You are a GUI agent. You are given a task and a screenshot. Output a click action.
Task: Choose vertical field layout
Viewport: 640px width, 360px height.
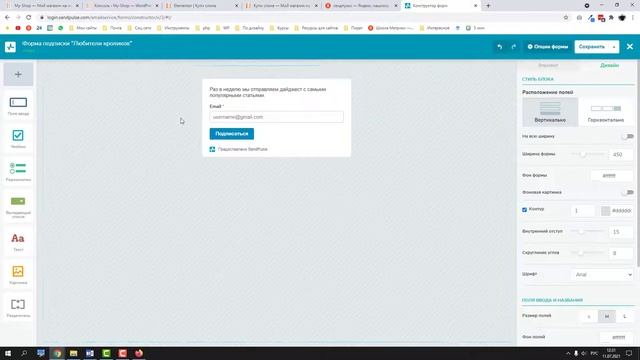pos(550,112)
